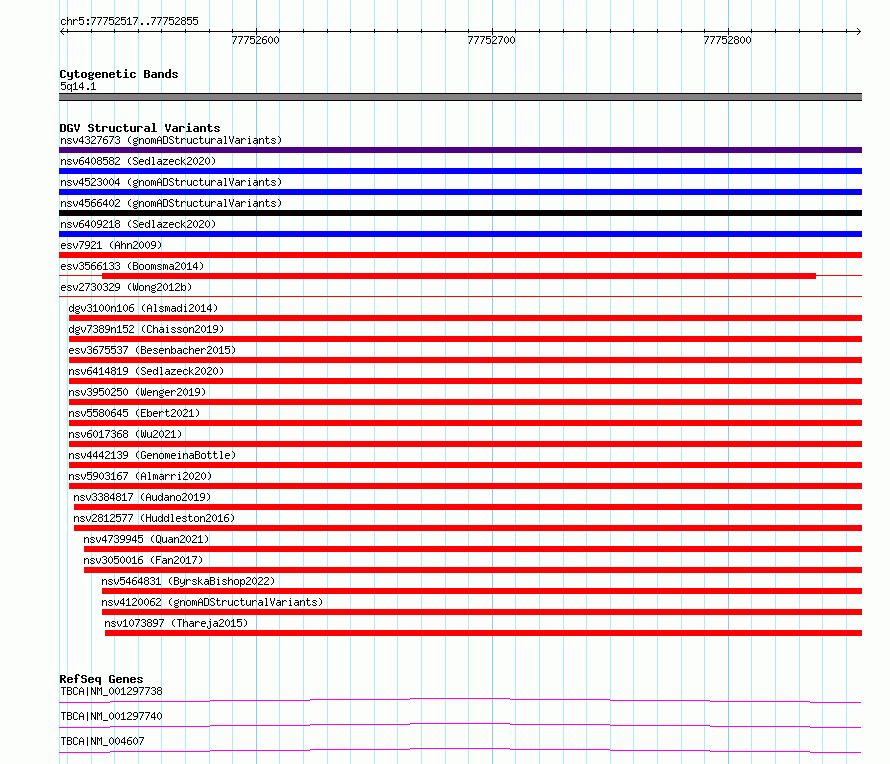Select variant esv3566133 (Boomsma2014) label
The image size is (890, 764).
point(132,266)
